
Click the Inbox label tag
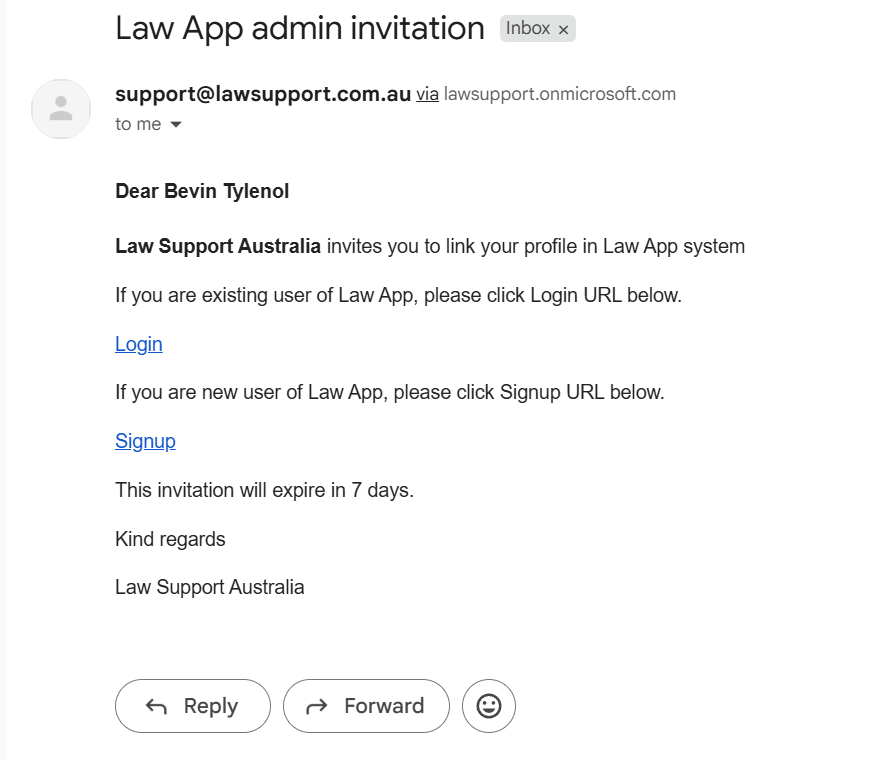(528, 29)
